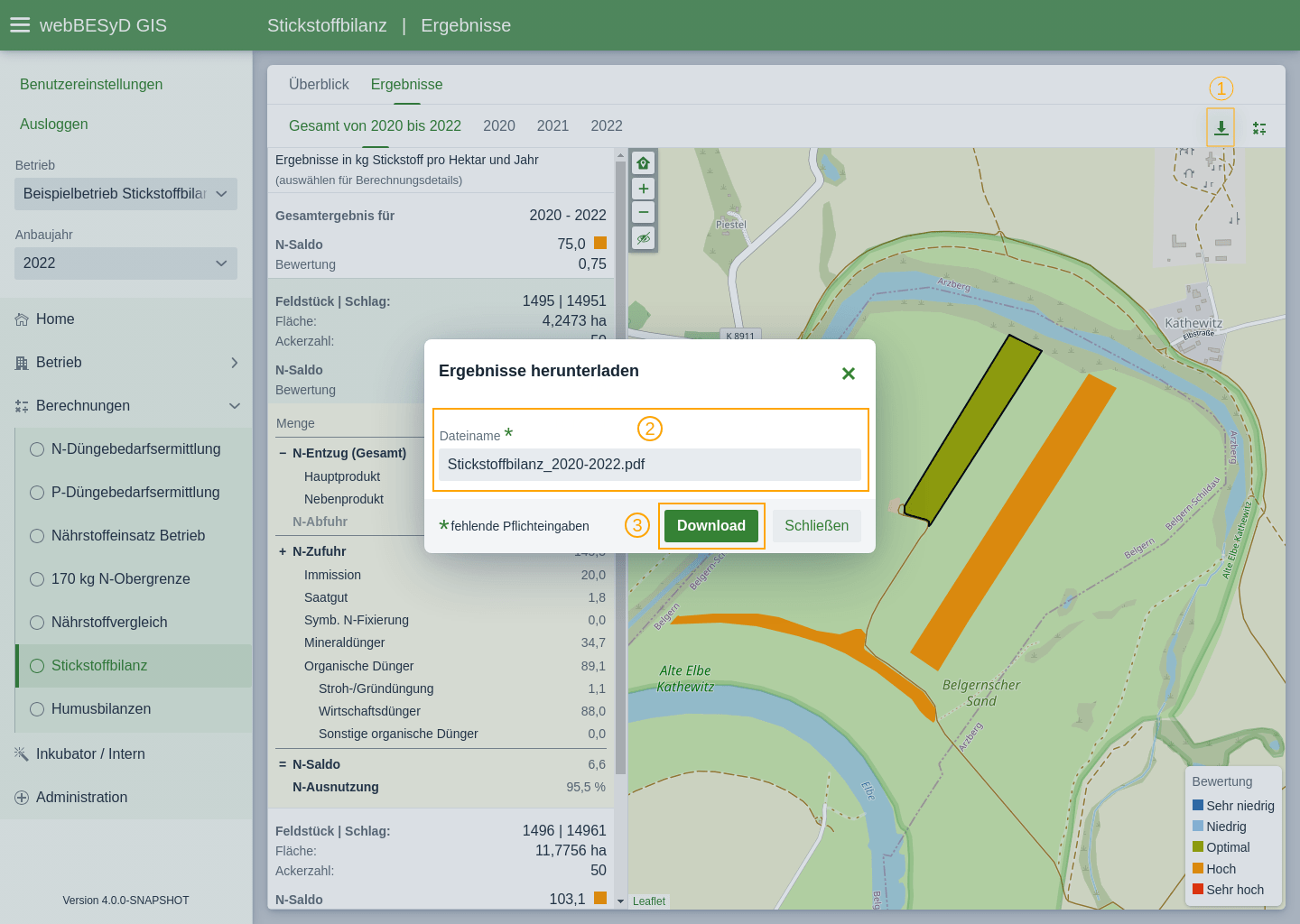Click the Inkubator / Intern icon

point(22,753)
